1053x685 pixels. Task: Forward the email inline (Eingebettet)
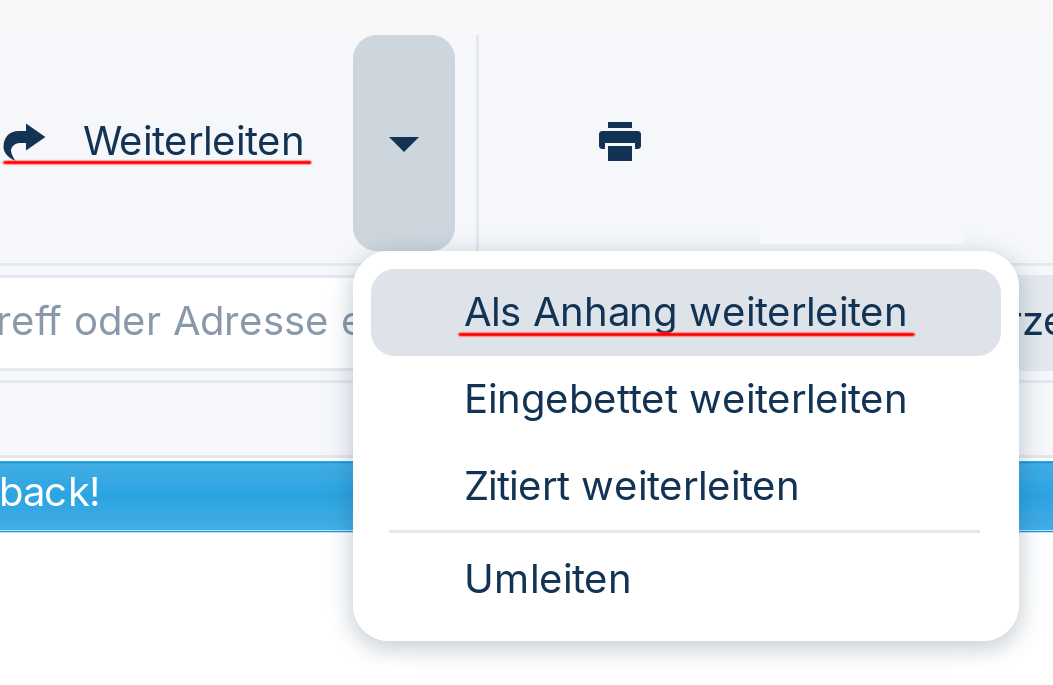(x=685, y=399)
